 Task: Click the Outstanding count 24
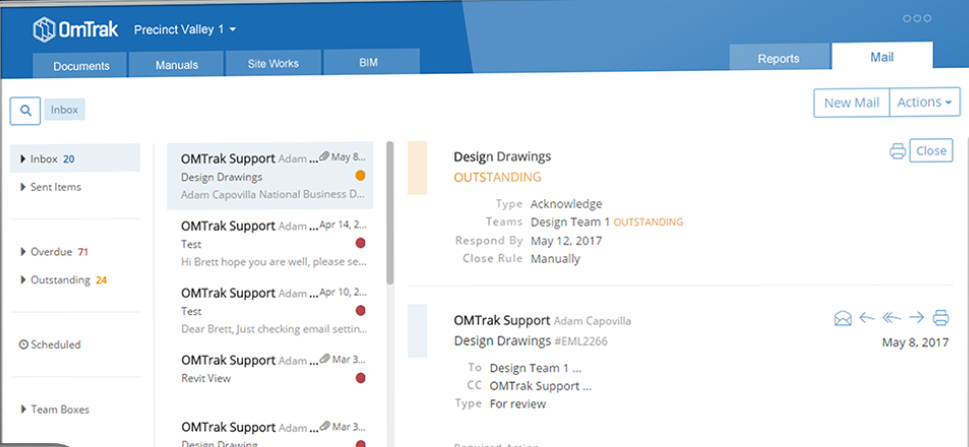point(101,280)
